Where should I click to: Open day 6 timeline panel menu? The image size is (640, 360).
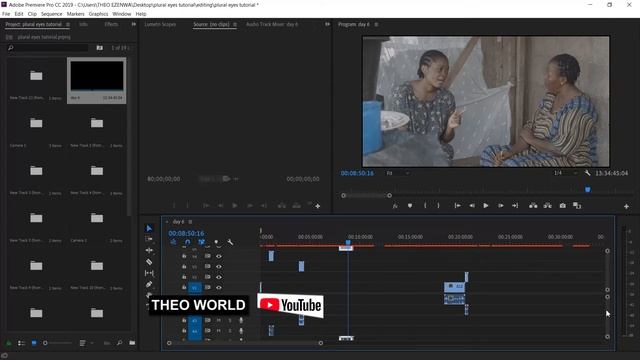point(190,222)
